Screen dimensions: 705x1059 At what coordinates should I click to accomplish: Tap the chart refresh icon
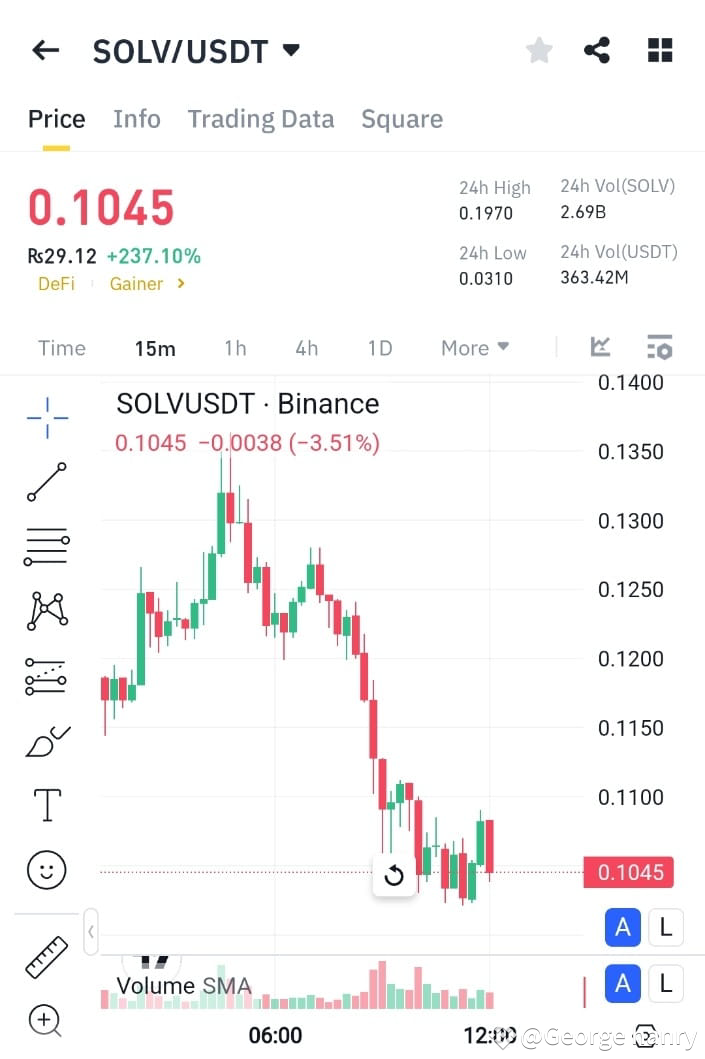click(394, 874)
